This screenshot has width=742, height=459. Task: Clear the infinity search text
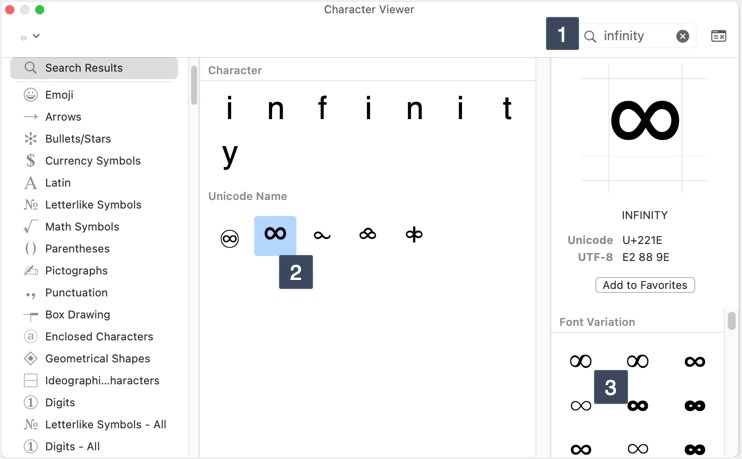(x=682, y=36)
